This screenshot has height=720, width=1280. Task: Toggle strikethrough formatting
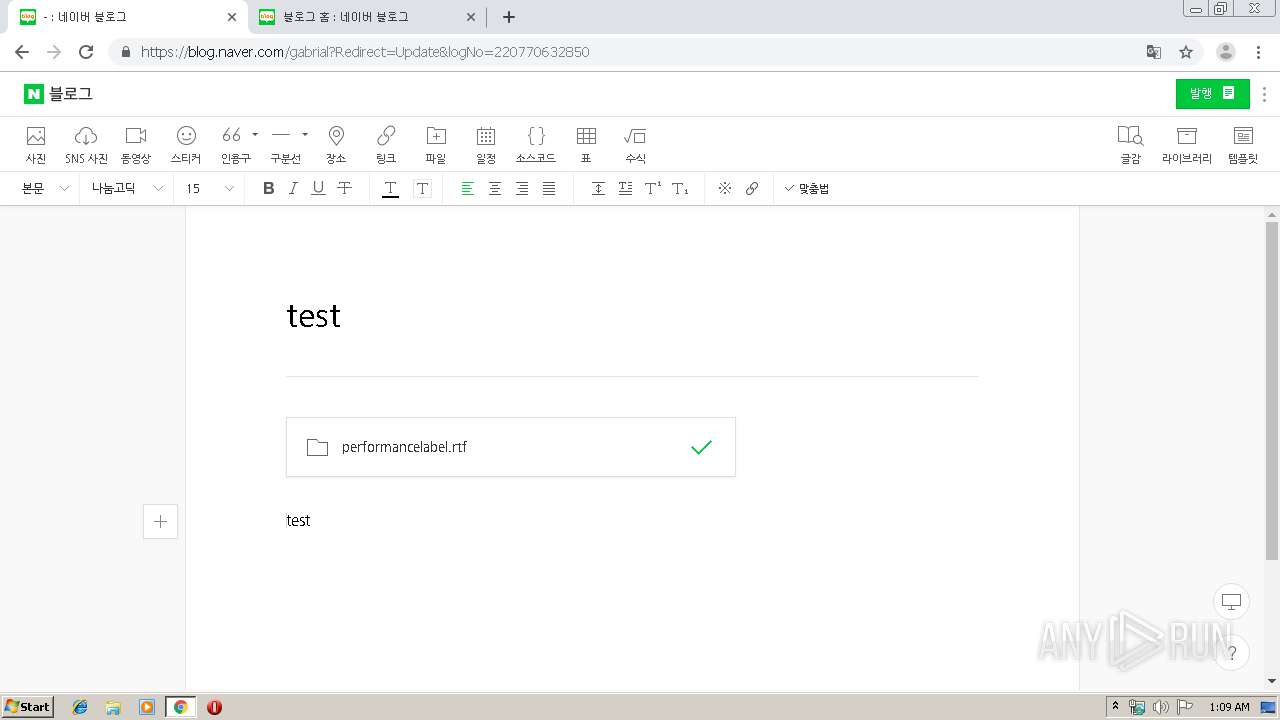[x=344, y=189]
